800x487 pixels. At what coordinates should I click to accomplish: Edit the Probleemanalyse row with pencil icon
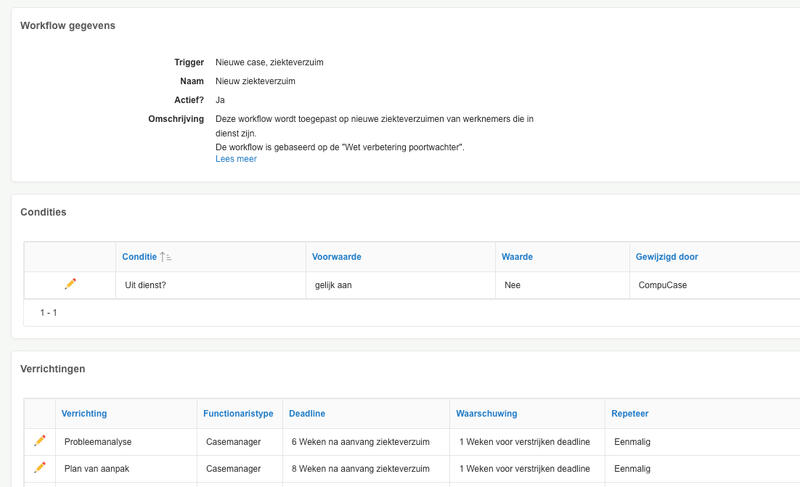40,441
